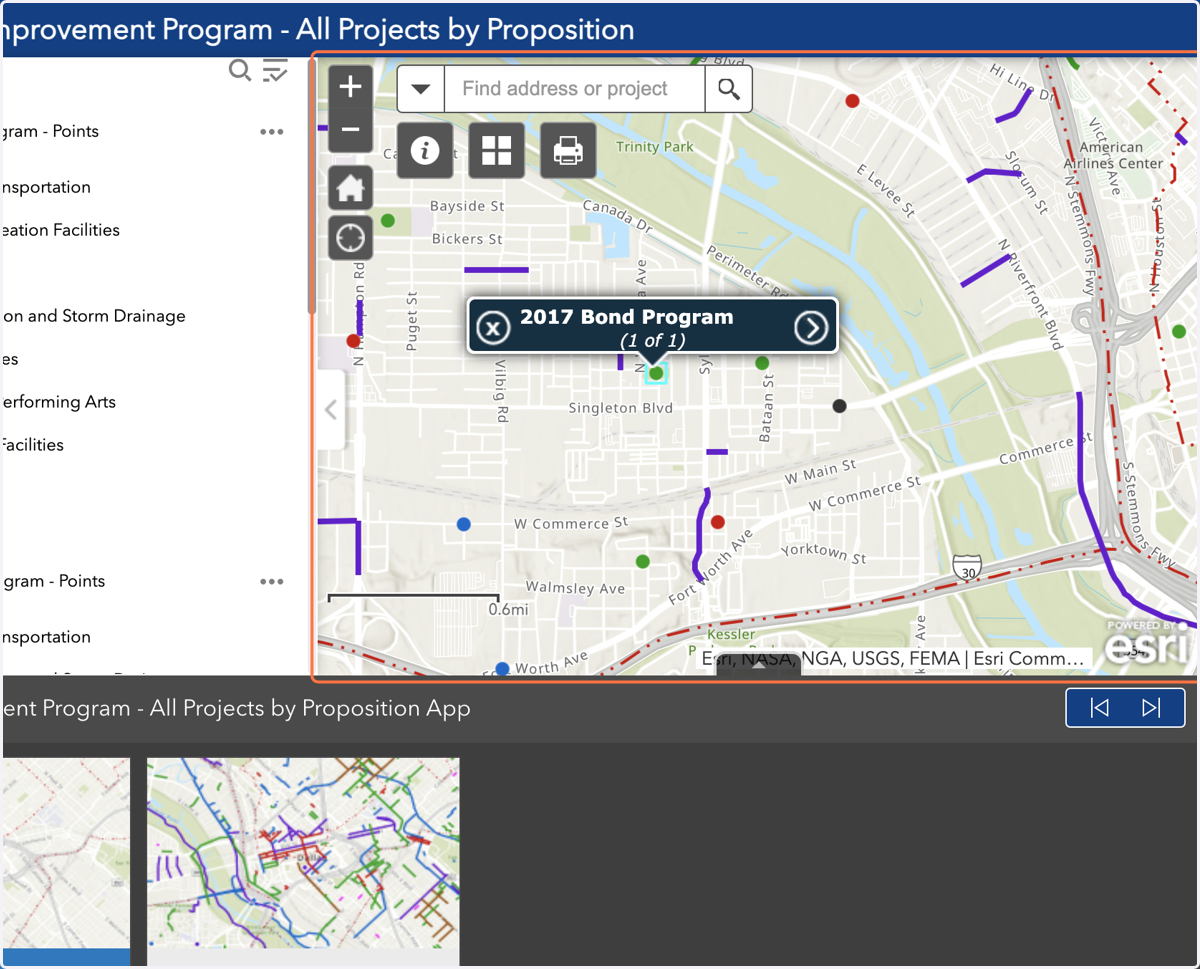Zoom in on the map

[350, 87]
